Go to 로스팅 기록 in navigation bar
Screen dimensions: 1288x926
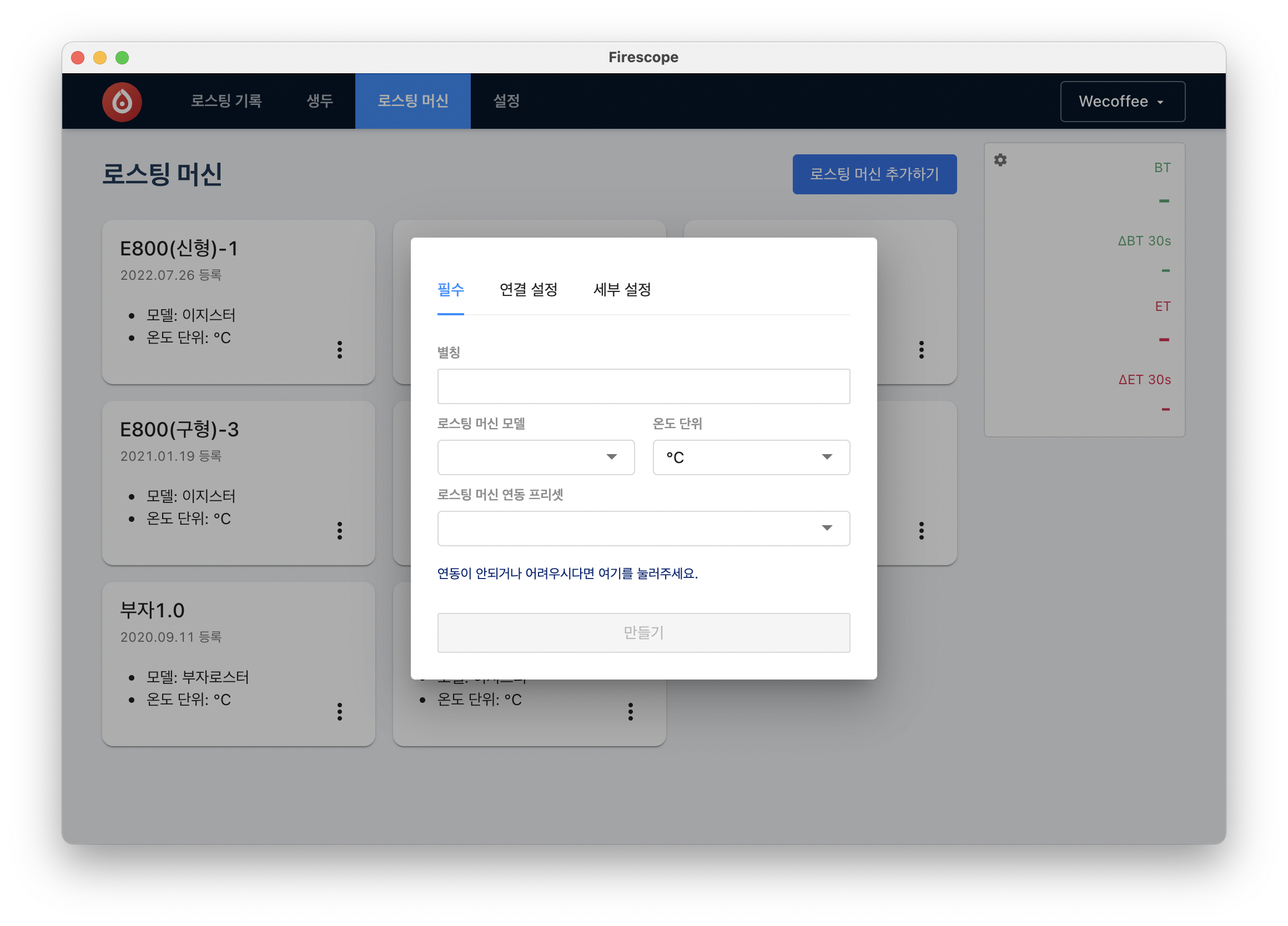(226, 101)
